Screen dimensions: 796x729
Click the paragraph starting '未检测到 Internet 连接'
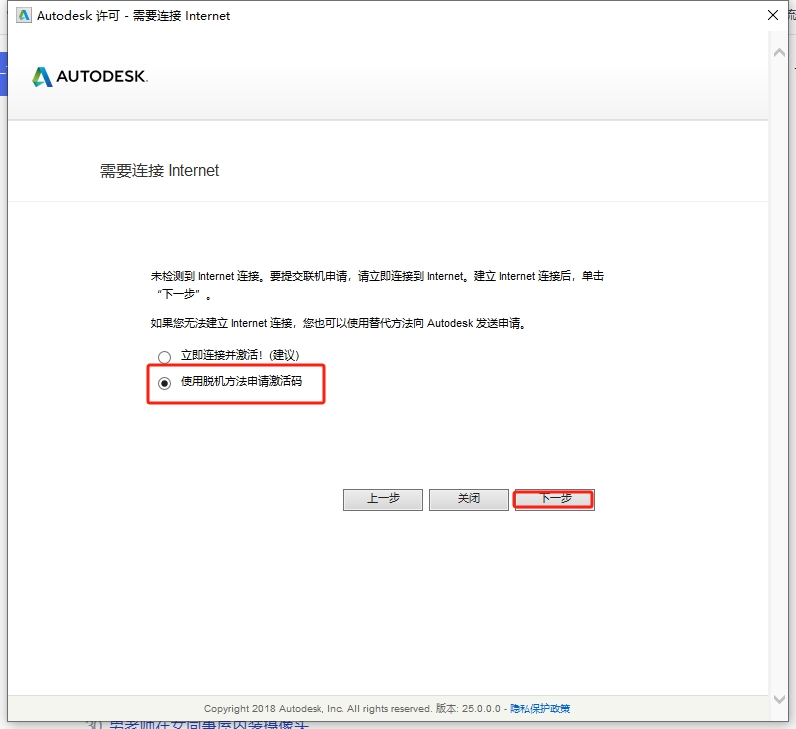point(377,285)
